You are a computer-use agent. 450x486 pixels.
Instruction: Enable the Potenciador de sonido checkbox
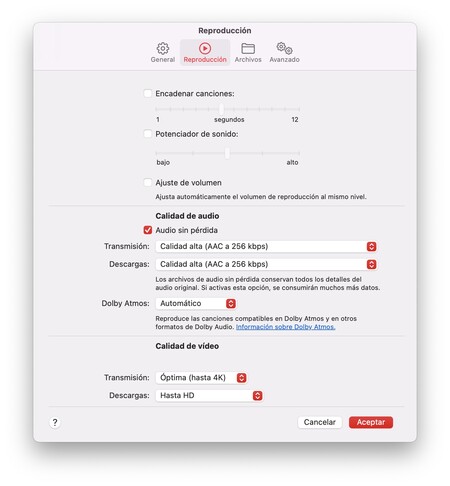point(147,134)
